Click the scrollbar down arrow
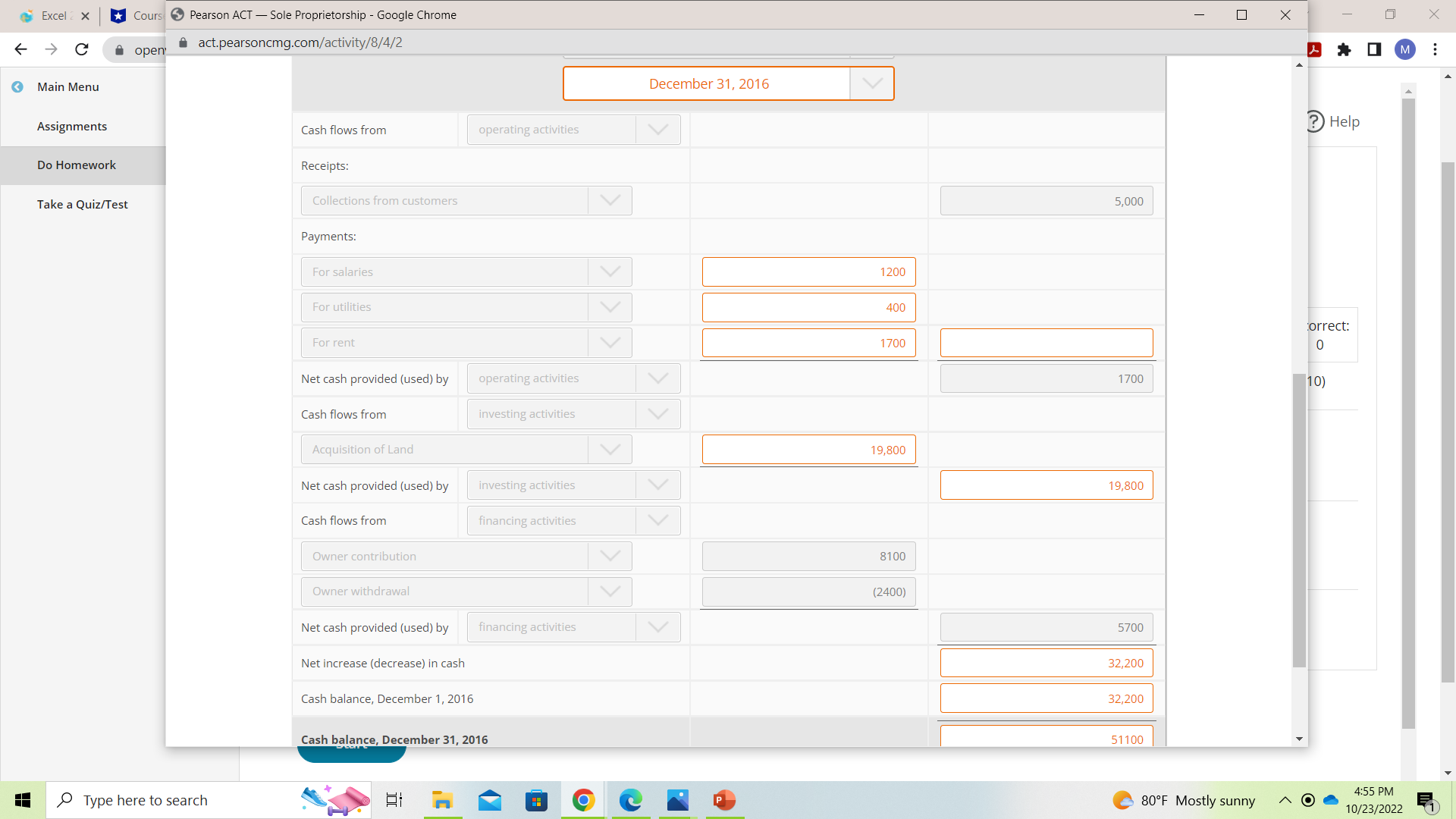Image resolution: width=1456 pixels, height=819 pixels. pyautogui.click(x=1299, y=738)
